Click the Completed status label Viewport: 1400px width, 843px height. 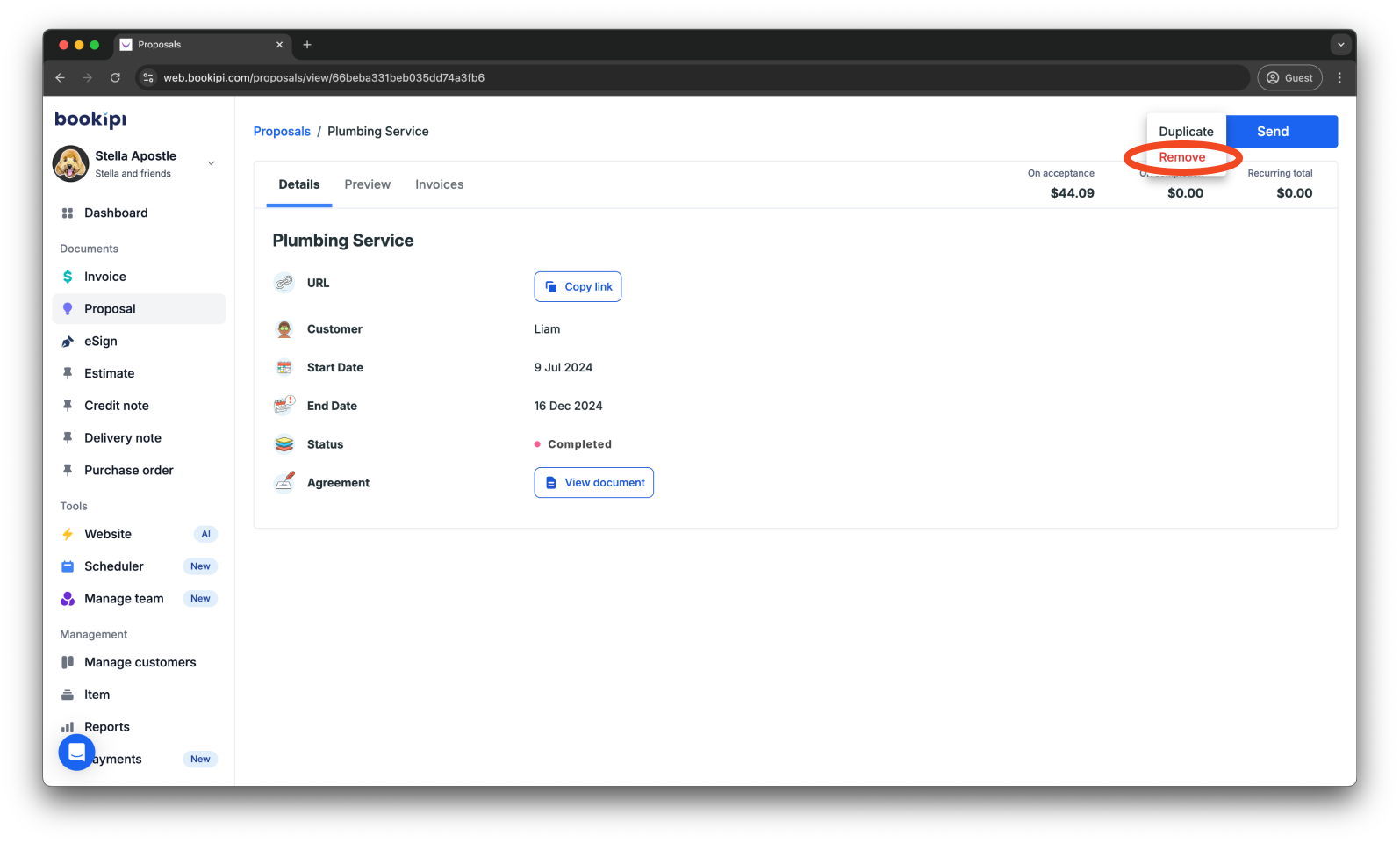point(579,444)
